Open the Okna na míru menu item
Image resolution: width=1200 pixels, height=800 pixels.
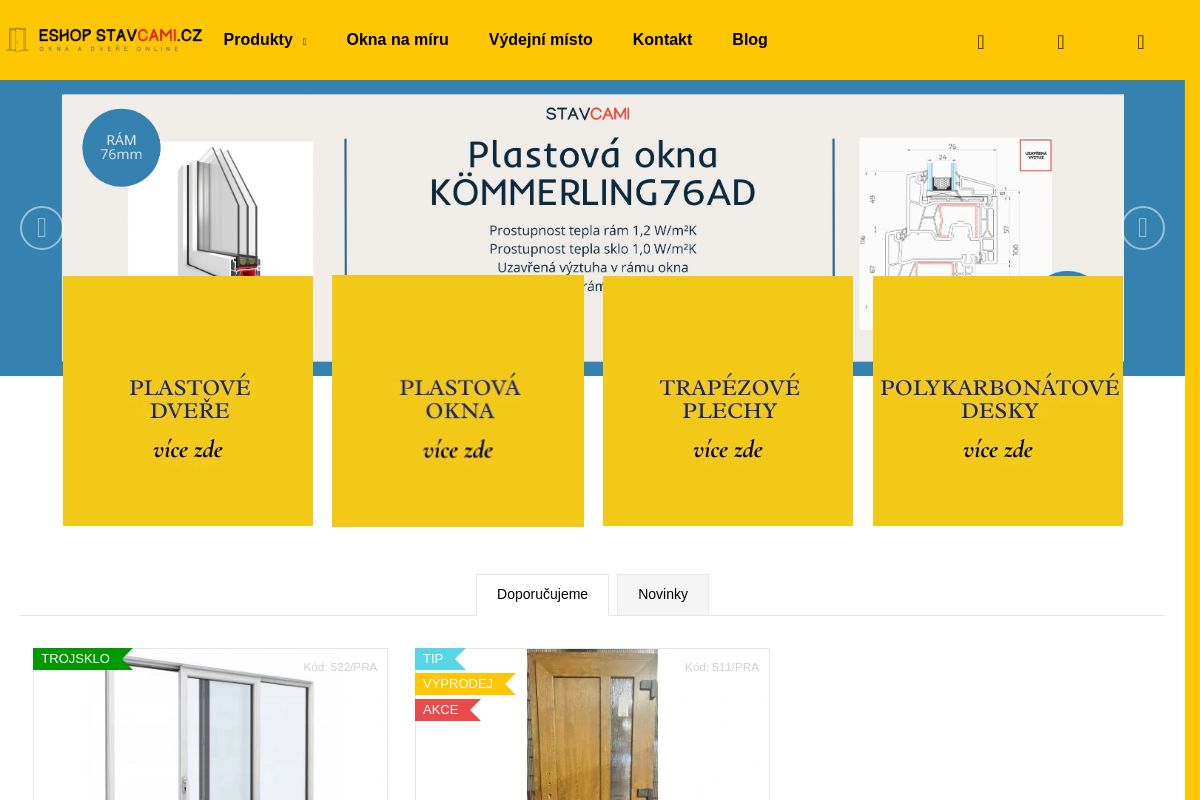point(397,39)
